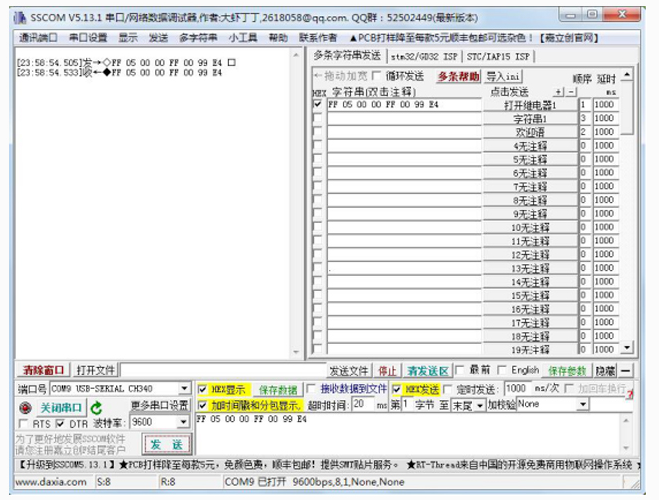
Task: Enable 接收数据到文件 checkbox
Action: pyautogui.click(x=311, y=389)
